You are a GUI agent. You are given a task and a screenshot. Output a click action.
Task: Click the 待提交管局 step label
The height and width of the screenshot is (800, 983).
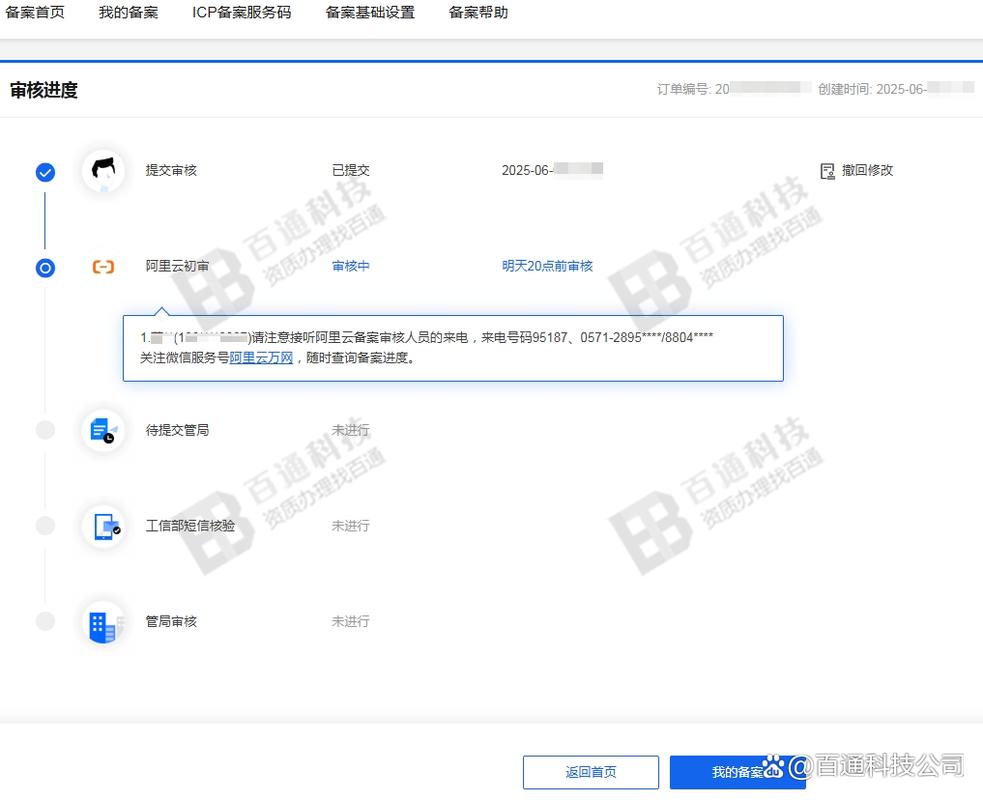point(177,430)
